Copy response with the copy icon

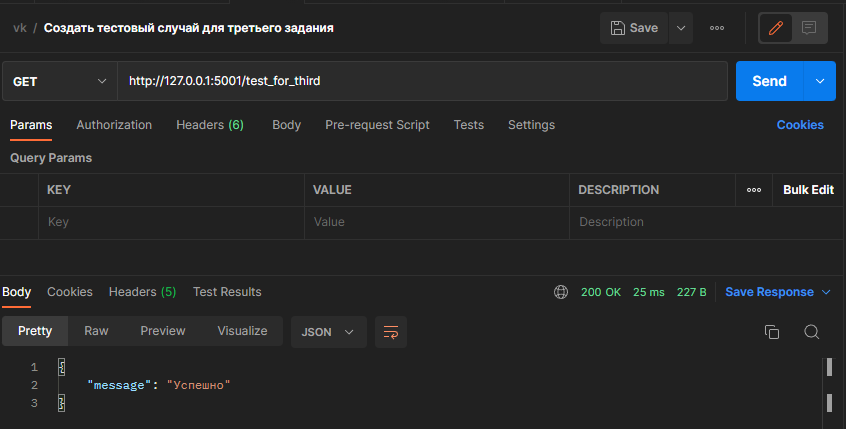(x=772, y=332)
